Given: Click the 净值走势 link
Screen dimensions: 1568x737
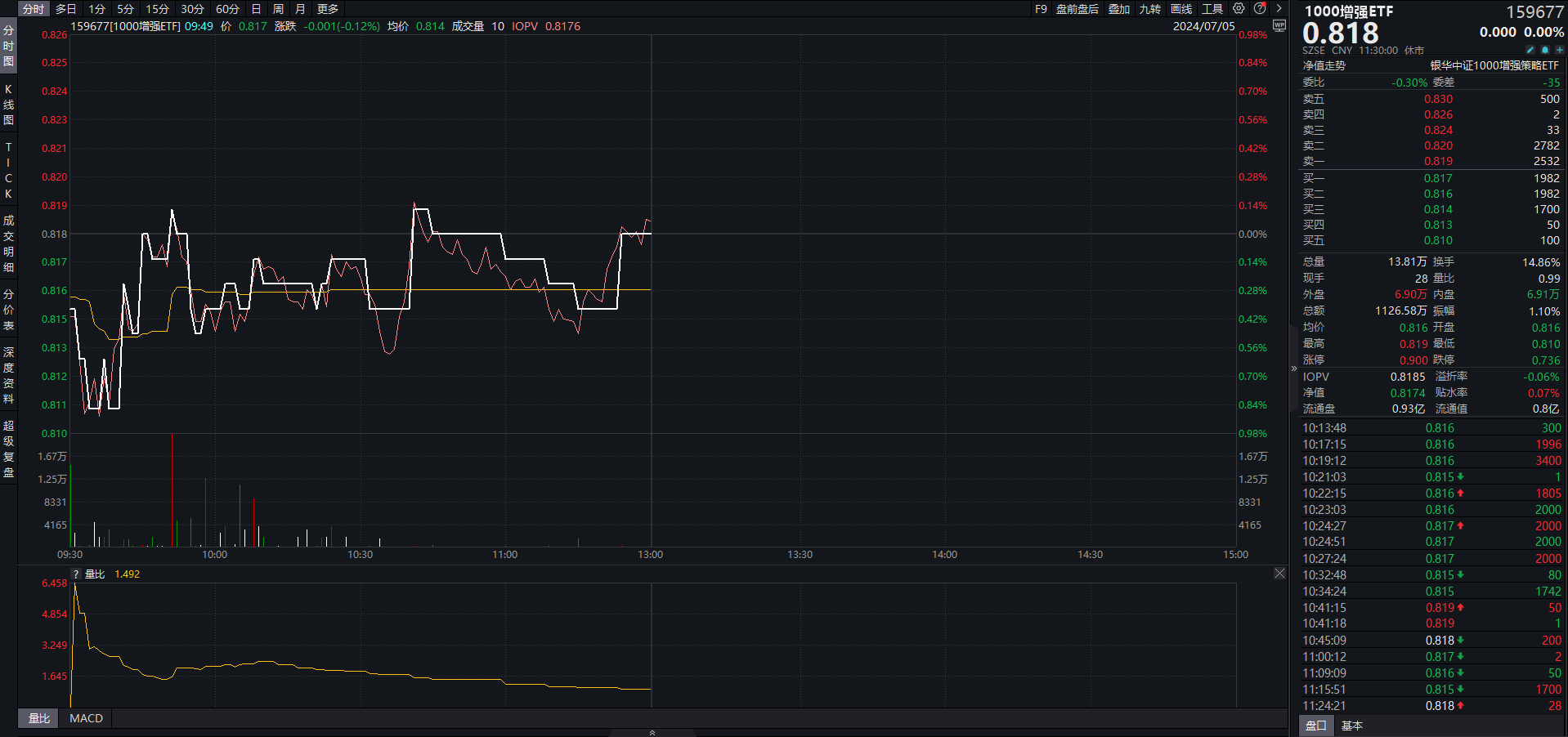Looking at the screenshot, I should coord(1324,65).
